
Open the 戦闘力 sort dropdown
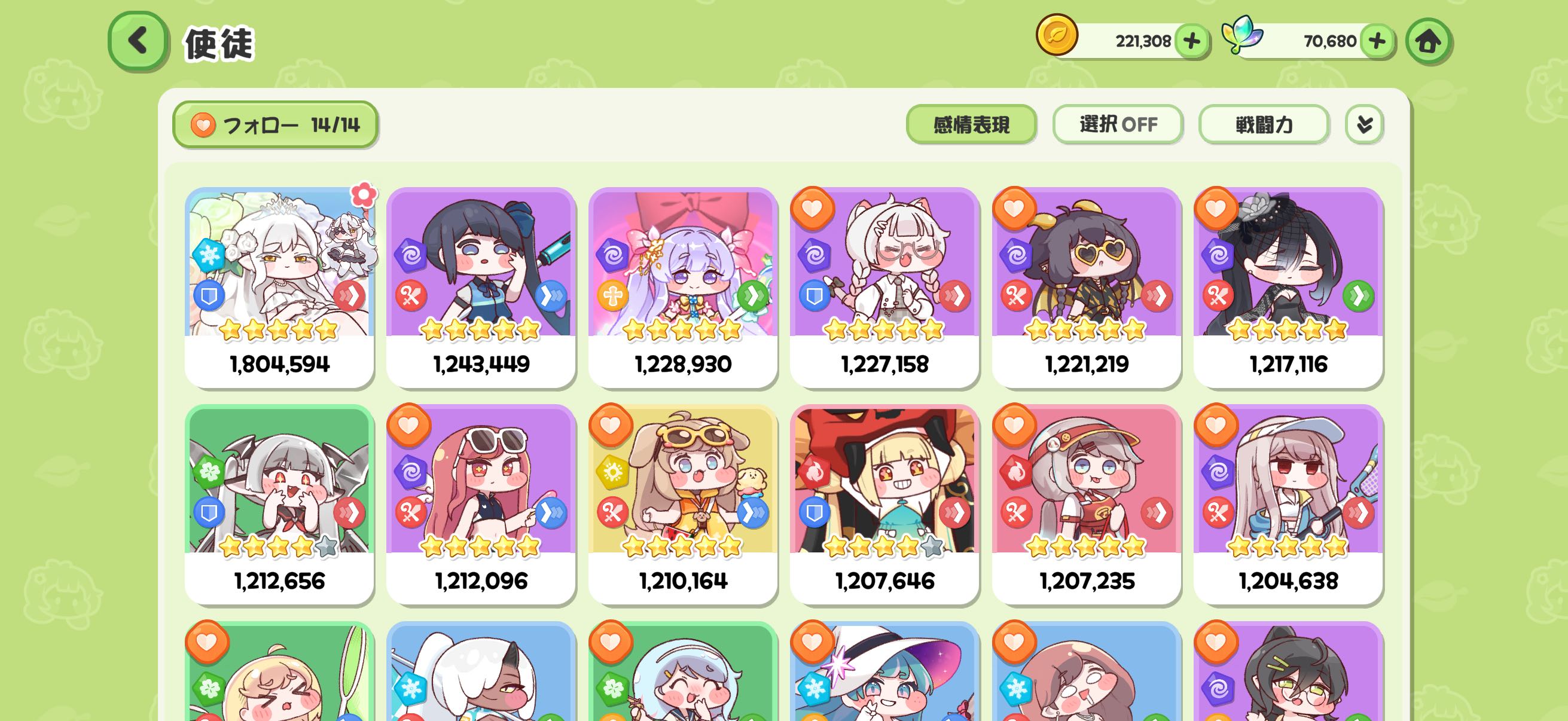point(1264,124)
